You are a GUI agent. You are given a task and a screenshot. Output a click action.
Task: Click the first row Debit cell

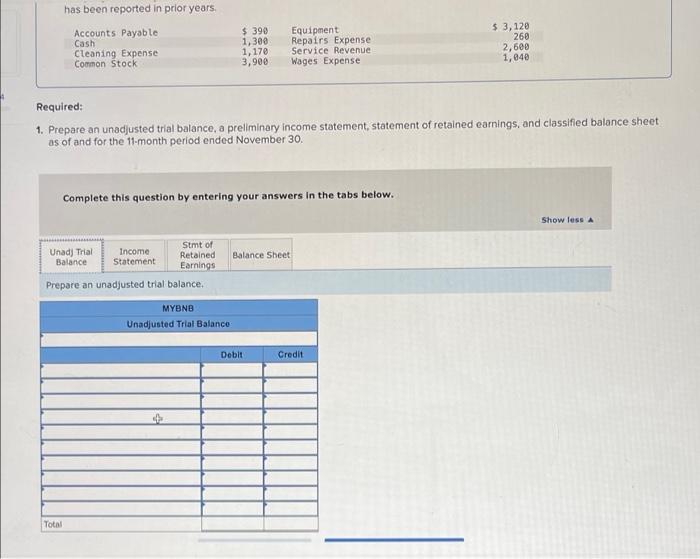(x=232, y=370)
